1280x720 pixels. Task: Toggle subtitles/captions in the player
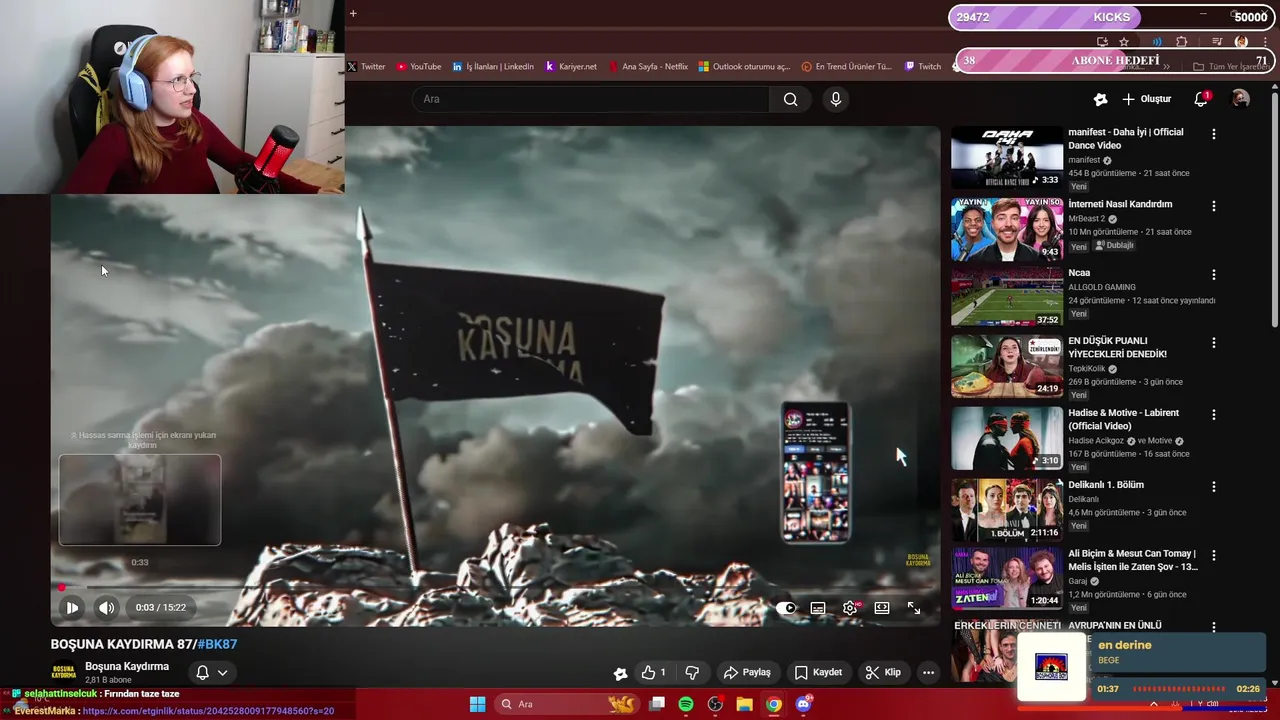coord(818,608)
